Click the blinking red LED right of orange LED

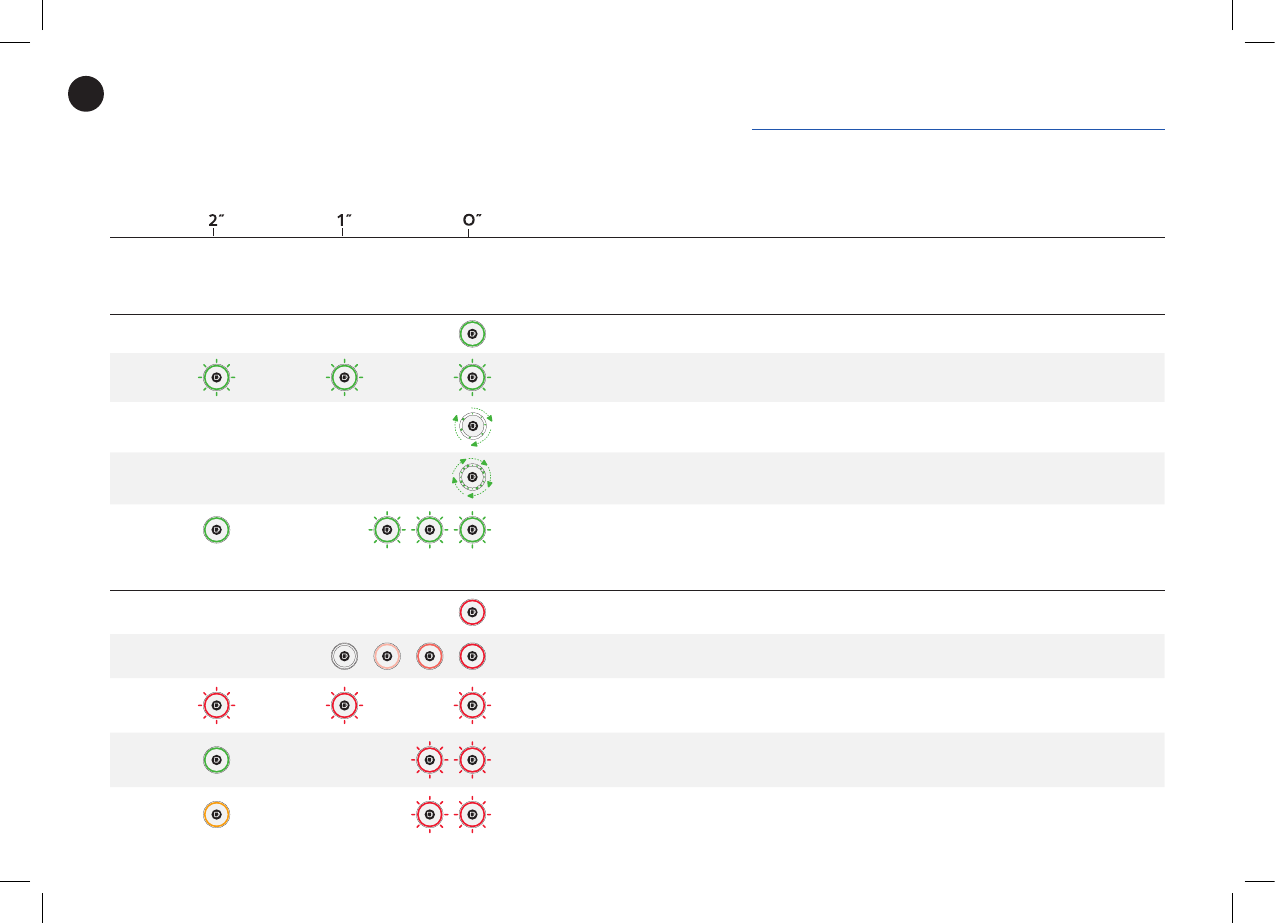429,814
